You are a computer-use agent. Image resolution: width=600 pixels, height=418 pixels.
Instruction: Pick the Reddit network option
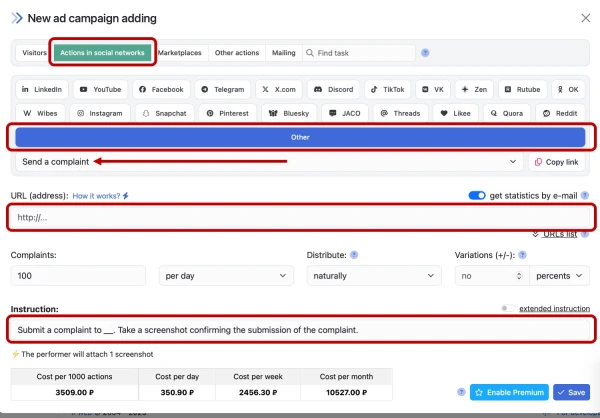(x=561, y=113)
